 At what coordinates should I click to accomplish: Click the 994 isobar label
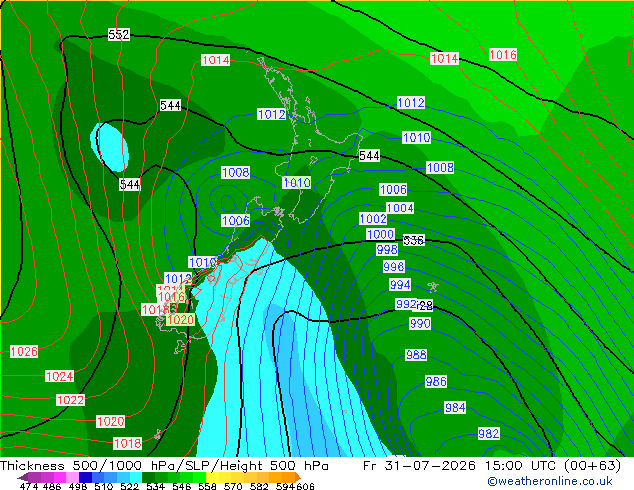coord(400,285)
